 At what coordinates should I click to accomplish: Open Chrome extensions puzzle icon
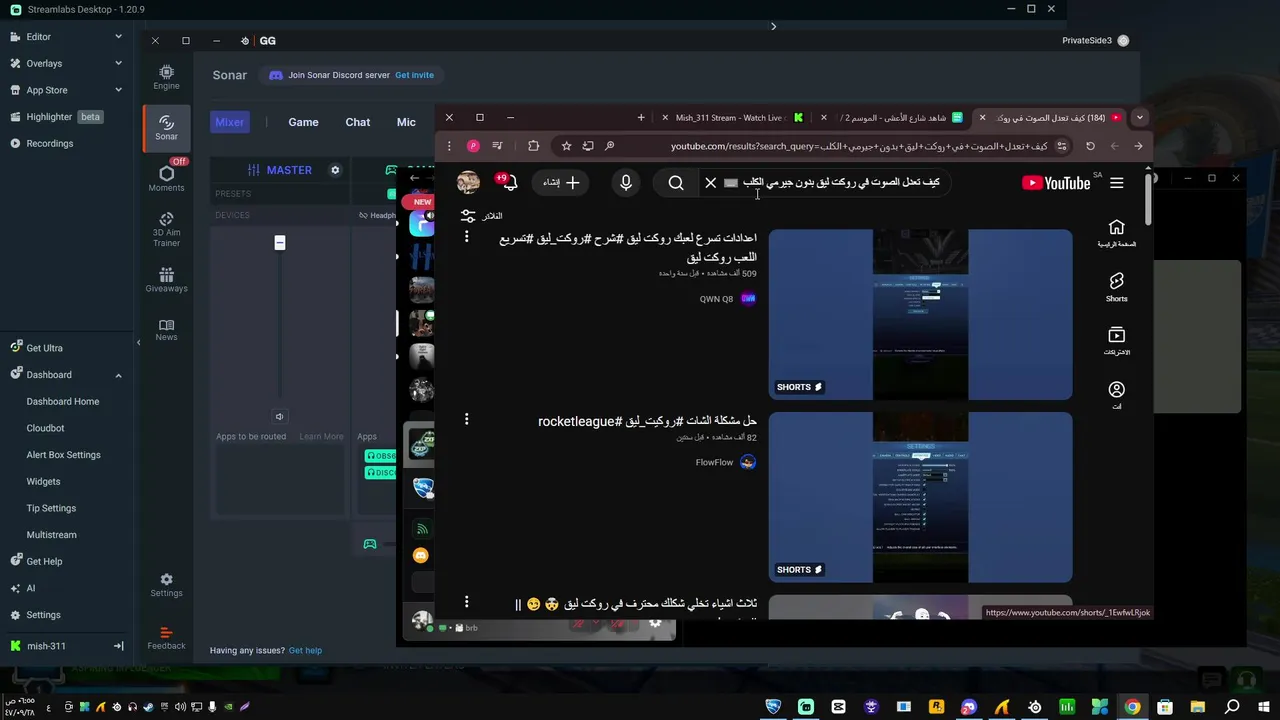[533, 146]
